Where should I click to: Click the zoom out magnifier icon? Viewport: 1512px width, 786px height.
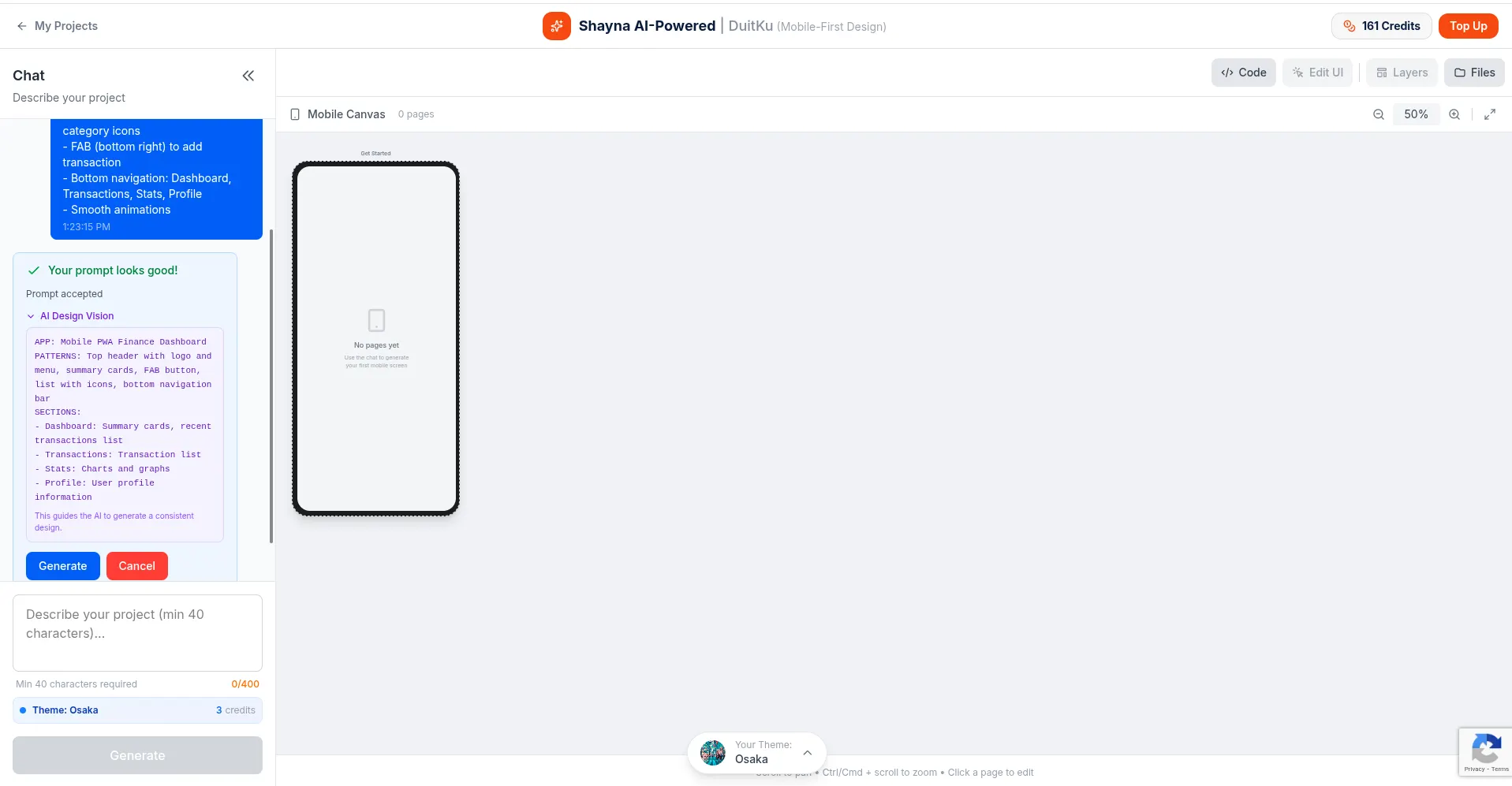1378,114
